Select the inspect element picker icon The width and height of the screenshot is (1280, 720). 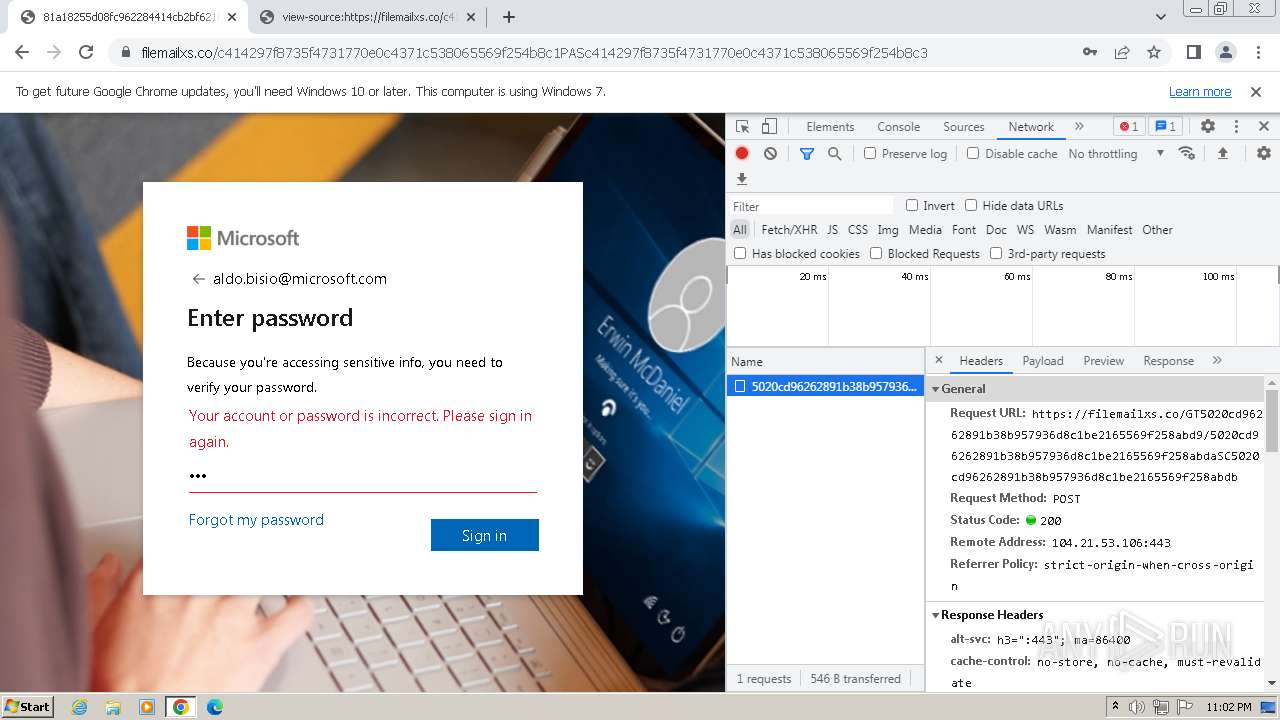point(743,126)
